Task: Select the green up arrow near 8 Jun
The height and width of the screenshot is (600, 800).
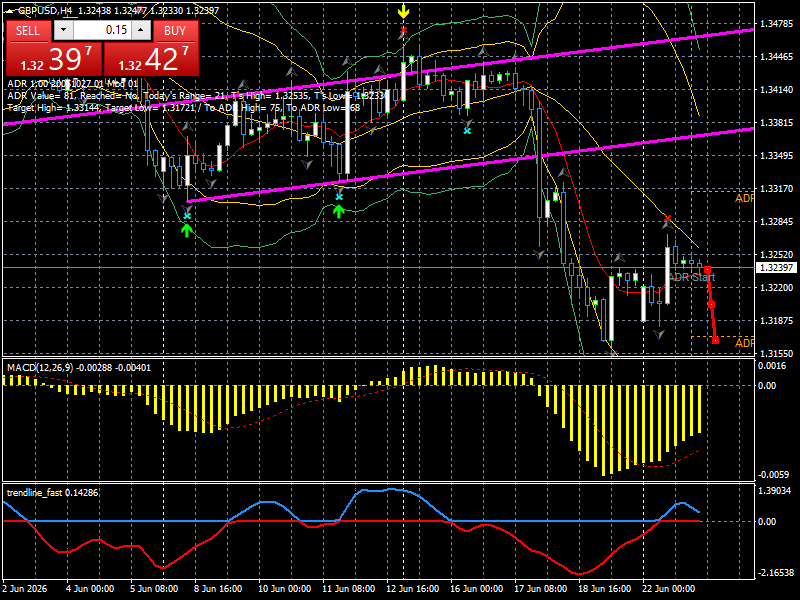Action: [x=187, y=231]
